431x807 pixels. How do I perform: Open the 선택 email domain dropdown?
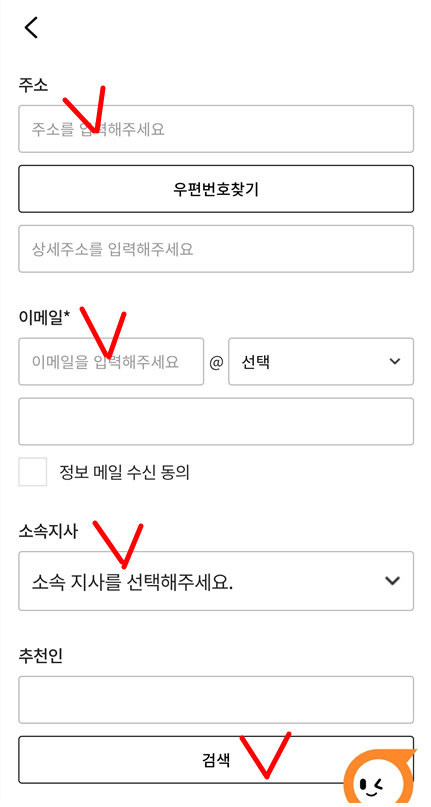tap(321, 361)
